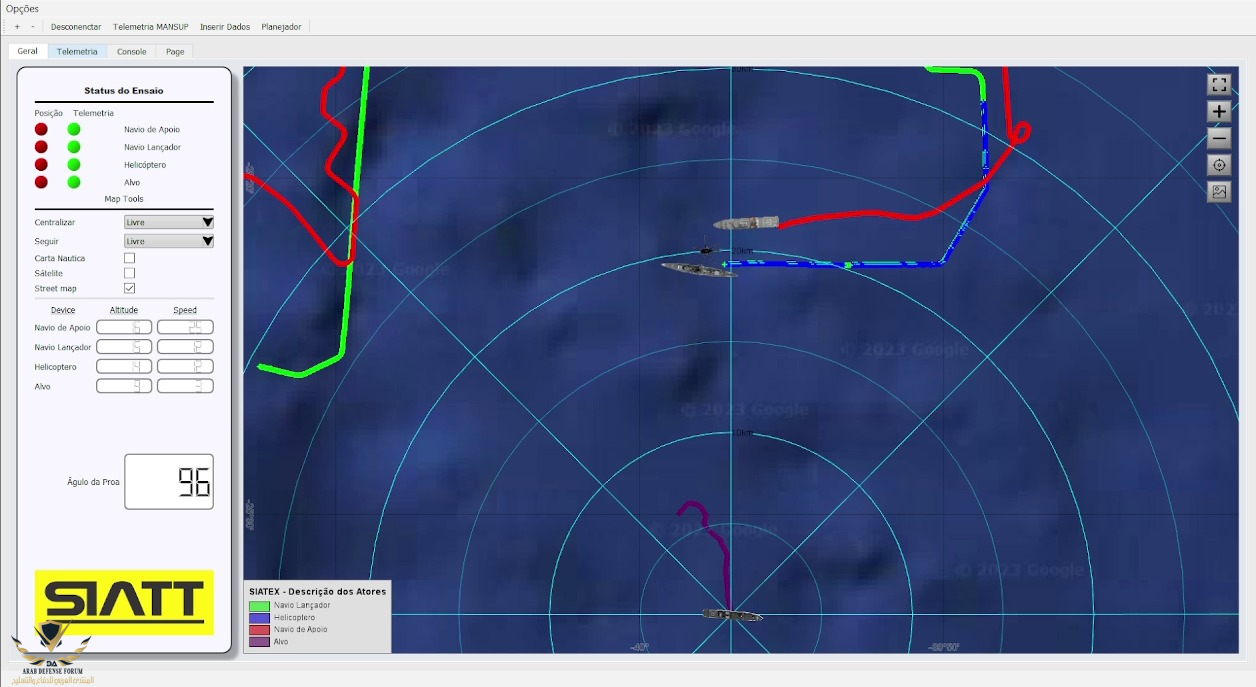Click Navio Lançador red position indicator

(41, 147)
